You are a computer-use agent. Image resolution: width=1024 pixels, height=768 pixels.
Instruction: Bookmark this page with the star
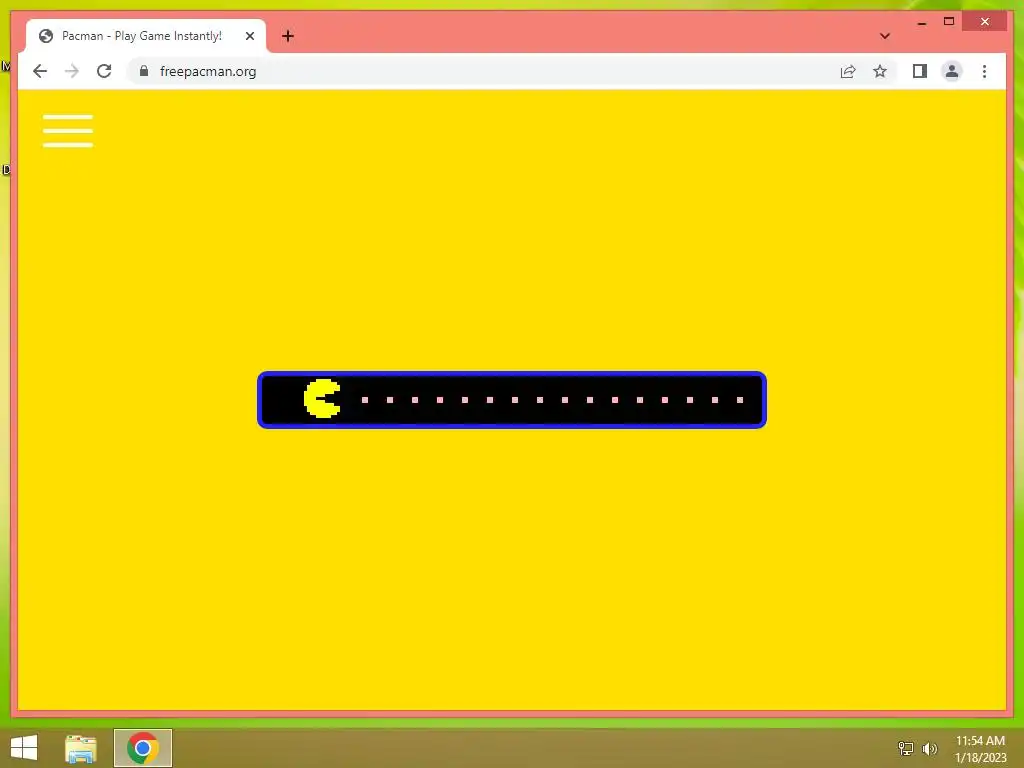[x=880, y=71]
